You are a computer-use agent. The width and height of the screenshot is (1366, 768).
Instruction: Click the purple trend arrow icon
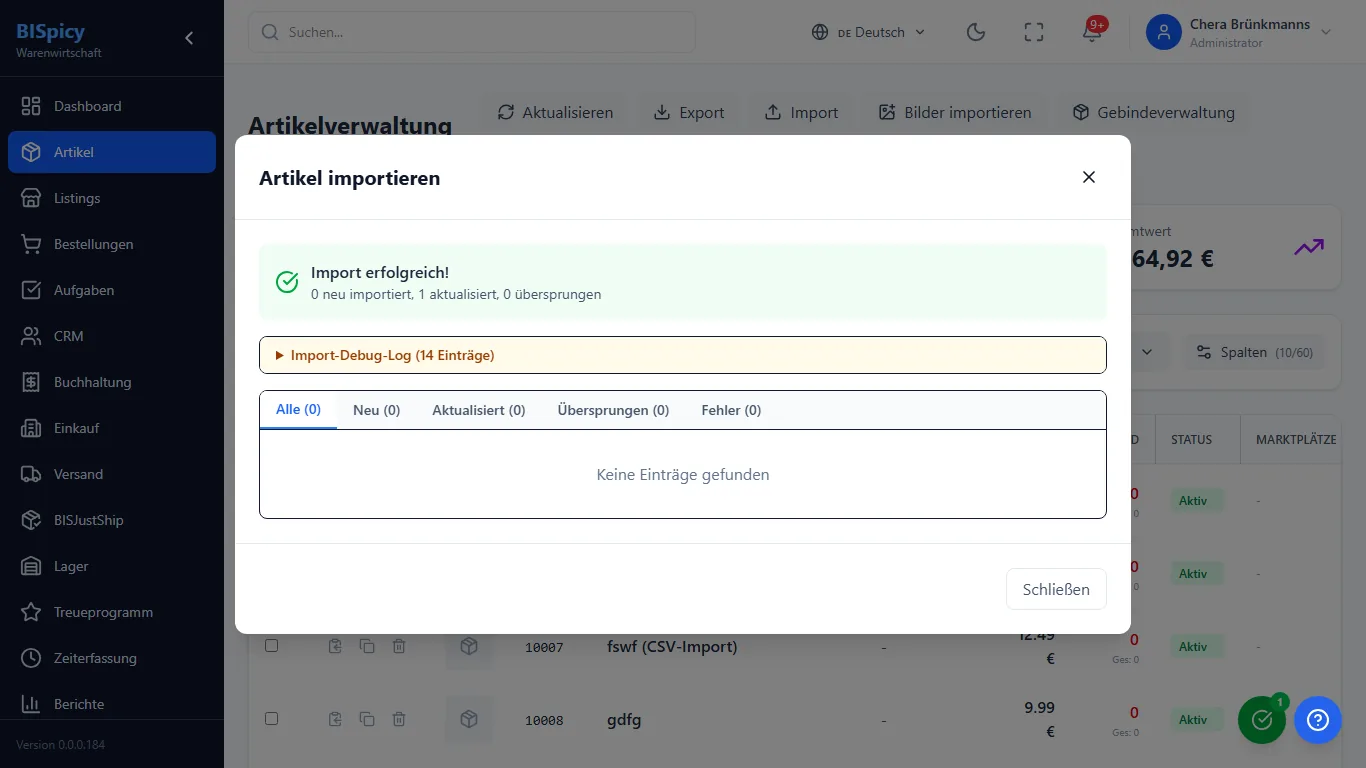coord(1308,247)
